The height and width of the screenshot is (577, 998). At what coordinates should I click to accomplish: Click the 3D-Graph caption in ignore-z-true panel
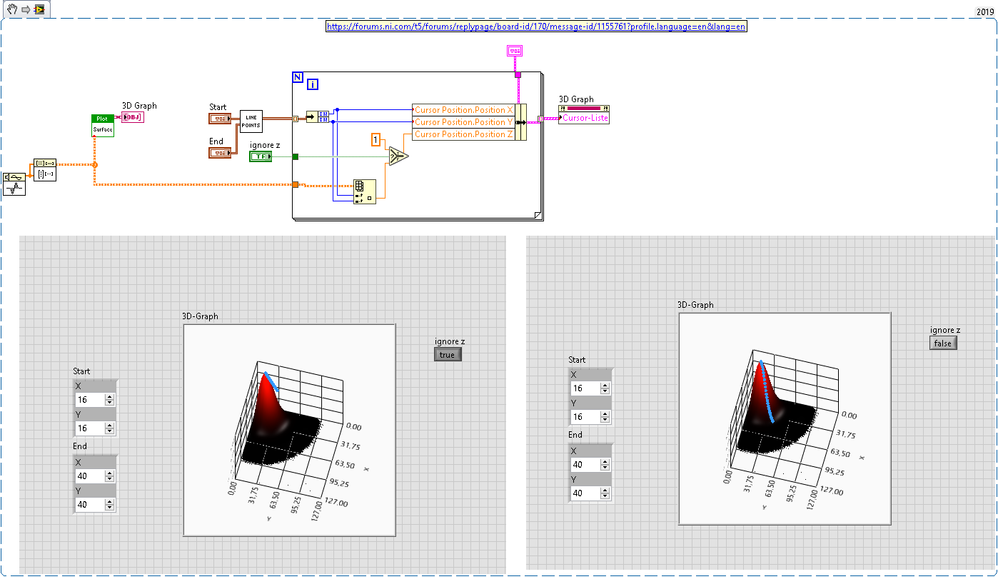coord(200,316)
